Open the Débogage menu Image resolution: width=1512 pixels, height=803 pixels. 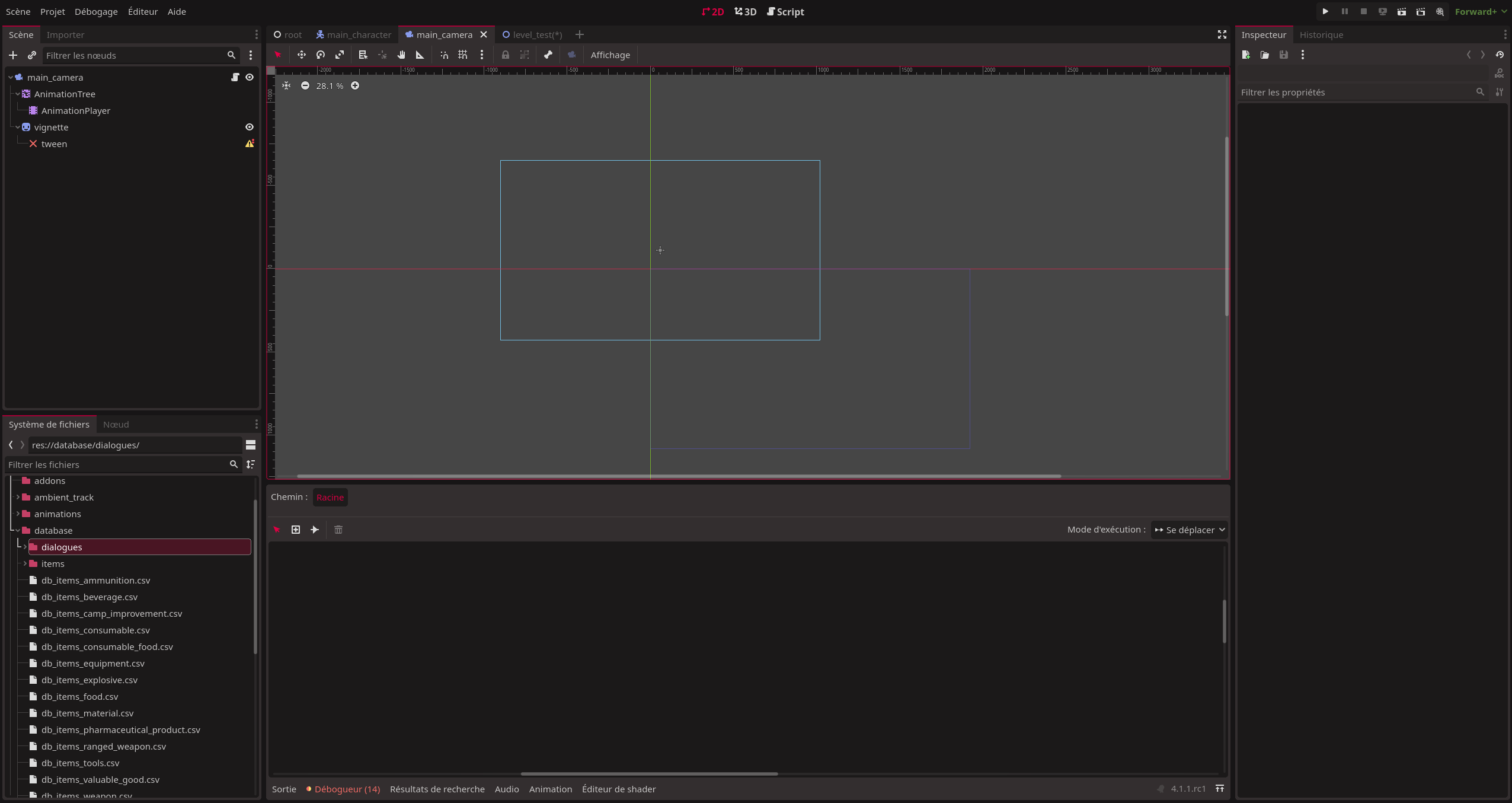tap(96, 11)
